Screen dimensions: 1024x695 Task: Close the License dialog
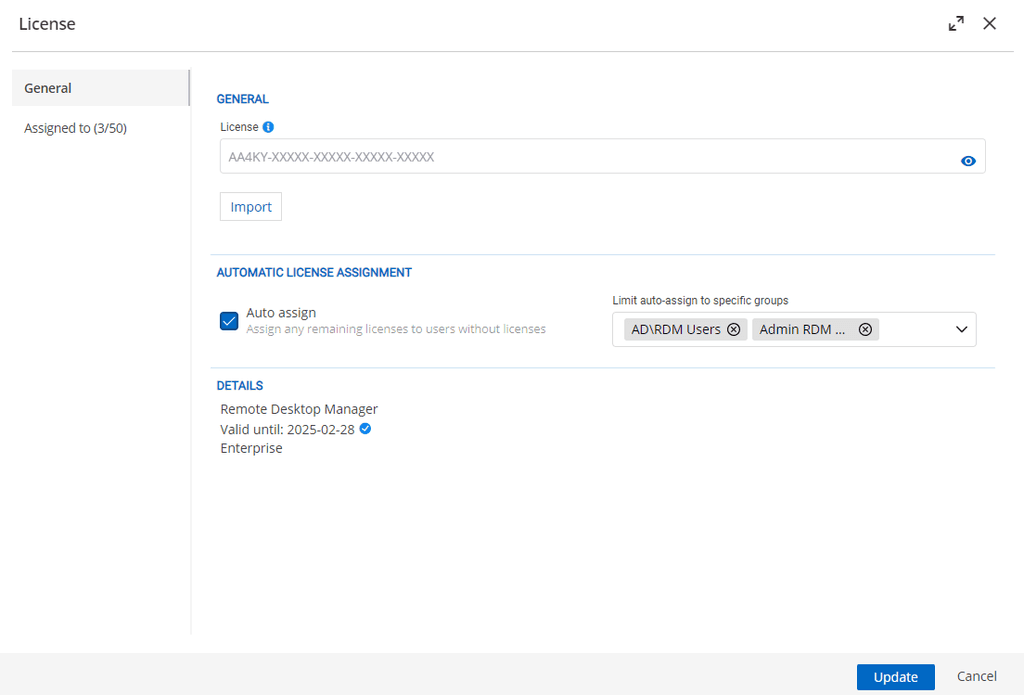click(x=989, y=24)
